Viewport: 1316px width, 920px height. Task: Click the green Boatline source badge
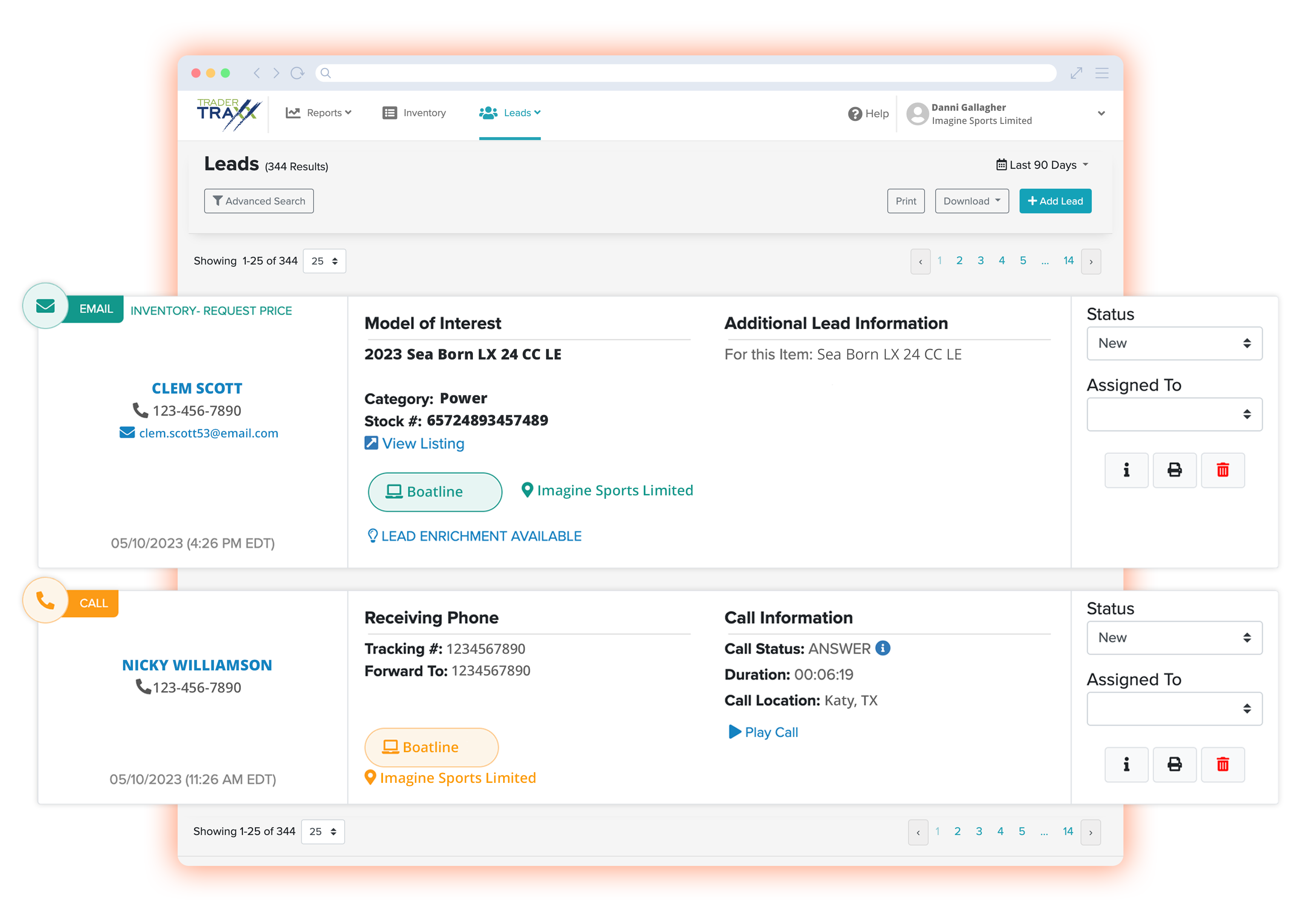[x=435, y=492]
